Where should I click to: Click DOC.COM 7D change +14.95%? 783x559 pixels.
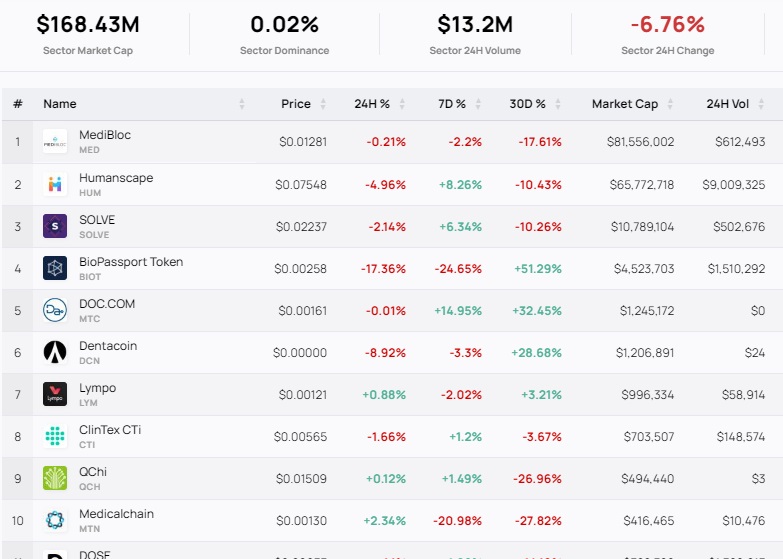tap(458, 311)
